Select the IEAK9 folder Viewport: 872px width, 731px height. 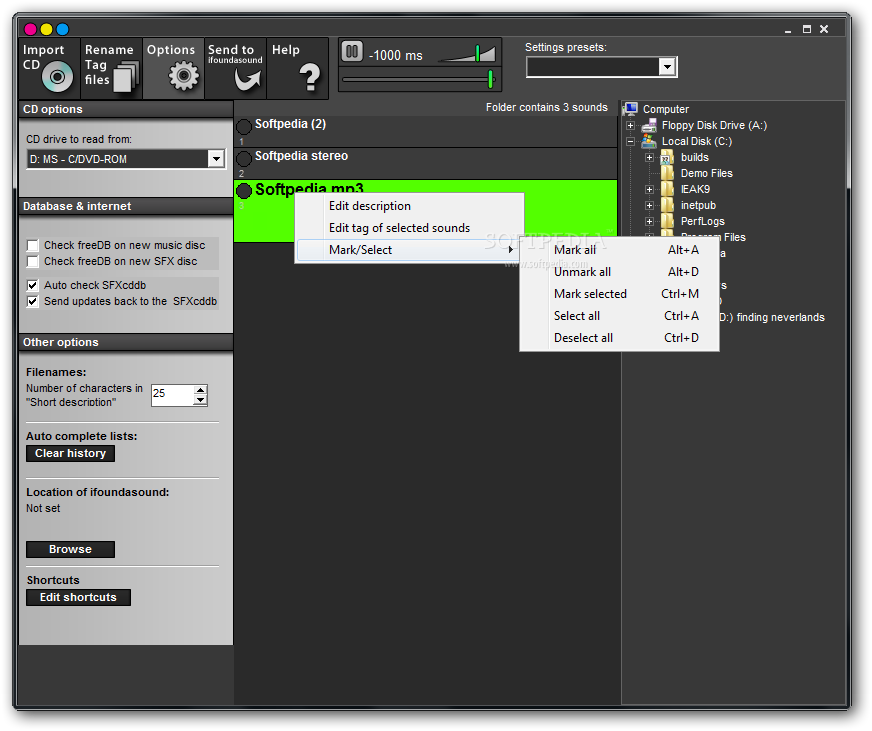(695, 189)
